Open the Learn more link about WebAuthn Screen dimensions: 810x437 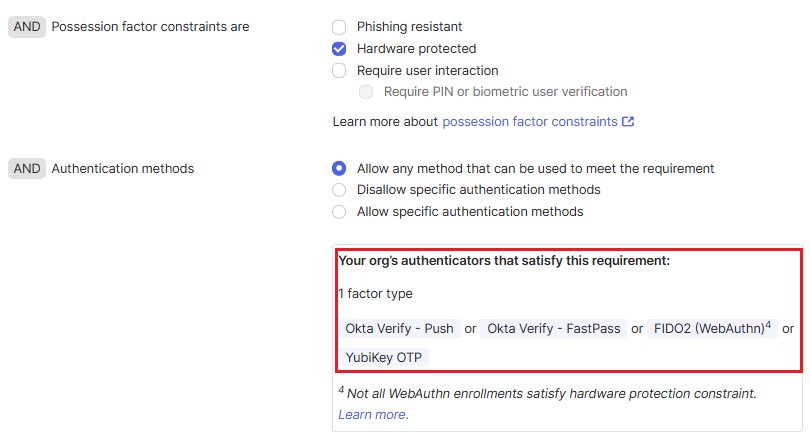click(372, 415)
